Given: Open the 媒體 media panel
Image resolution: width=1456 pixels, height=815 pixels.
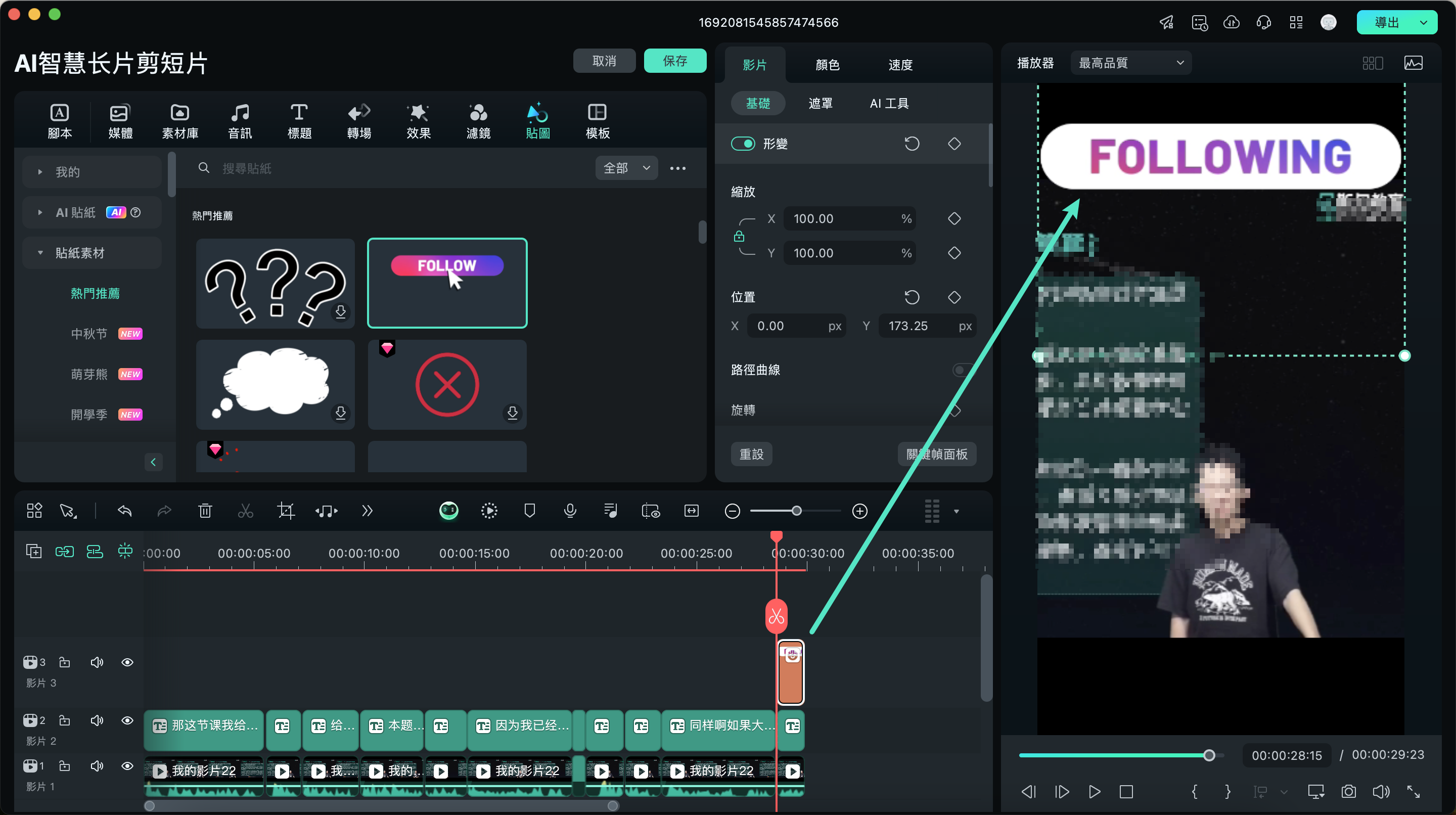Looking at the screenshot, I should pyautogui.click(x=120, y=121).
